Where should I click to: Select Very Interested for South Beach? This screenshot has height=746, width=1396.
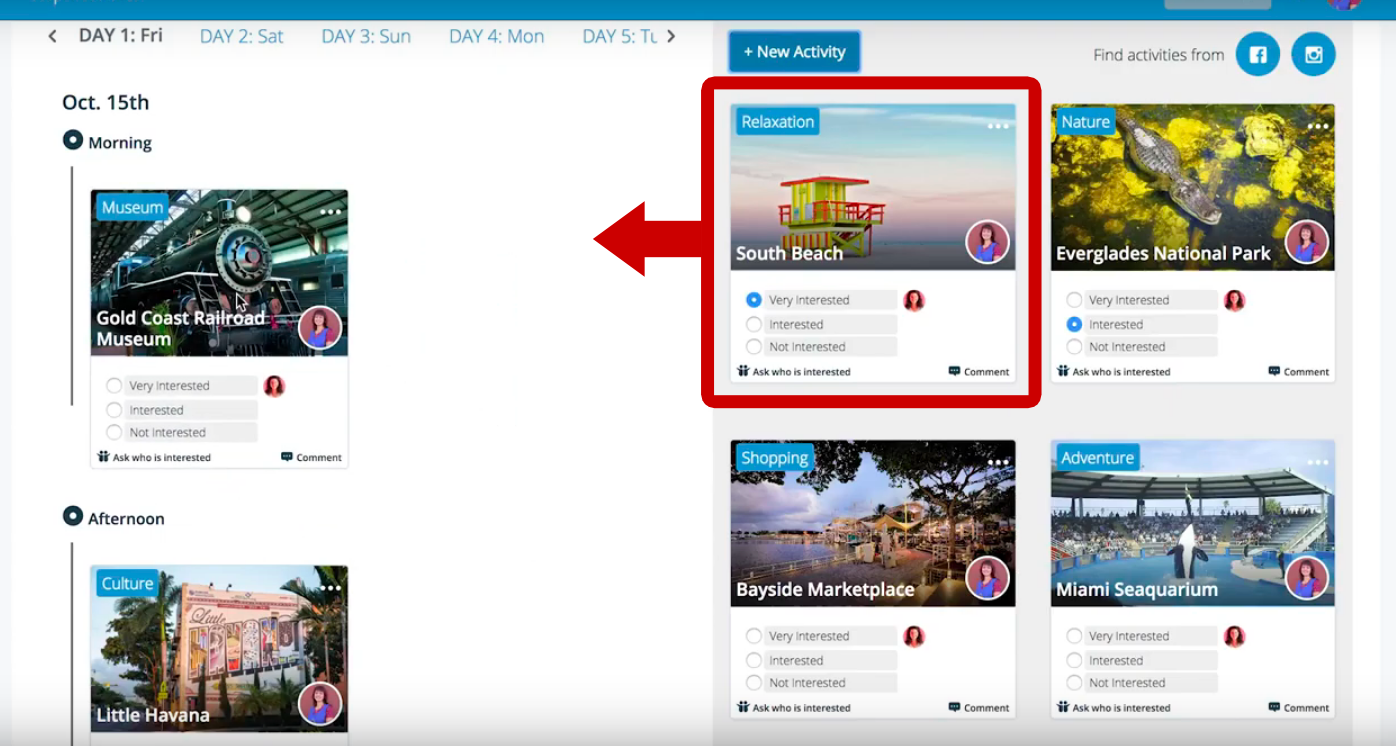click(x=754, y=300)
